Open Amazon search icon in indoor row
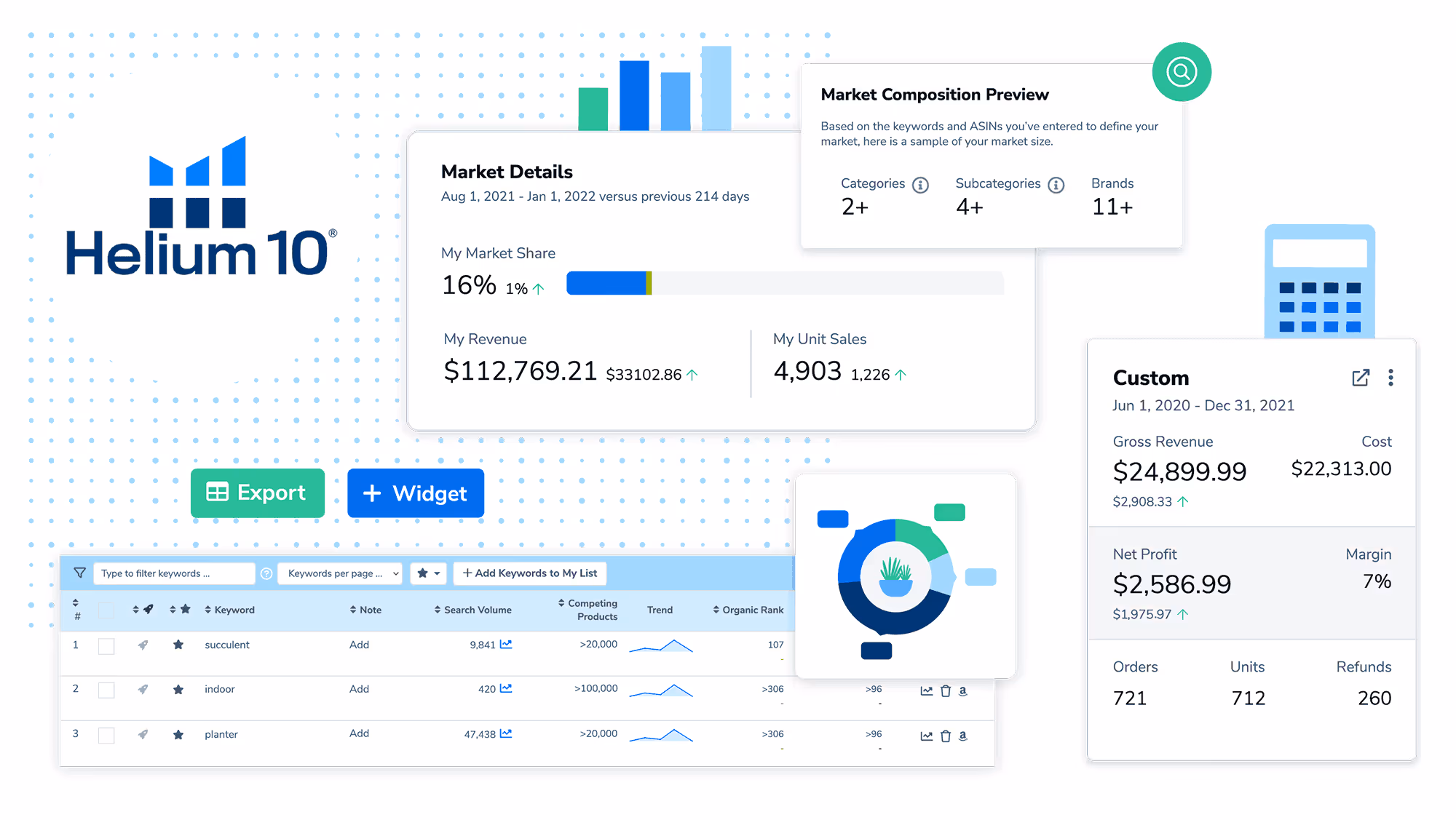Image resolution: width=1456 pixels, height=820 pixels. pyautogui.click(x=963, y=691)
